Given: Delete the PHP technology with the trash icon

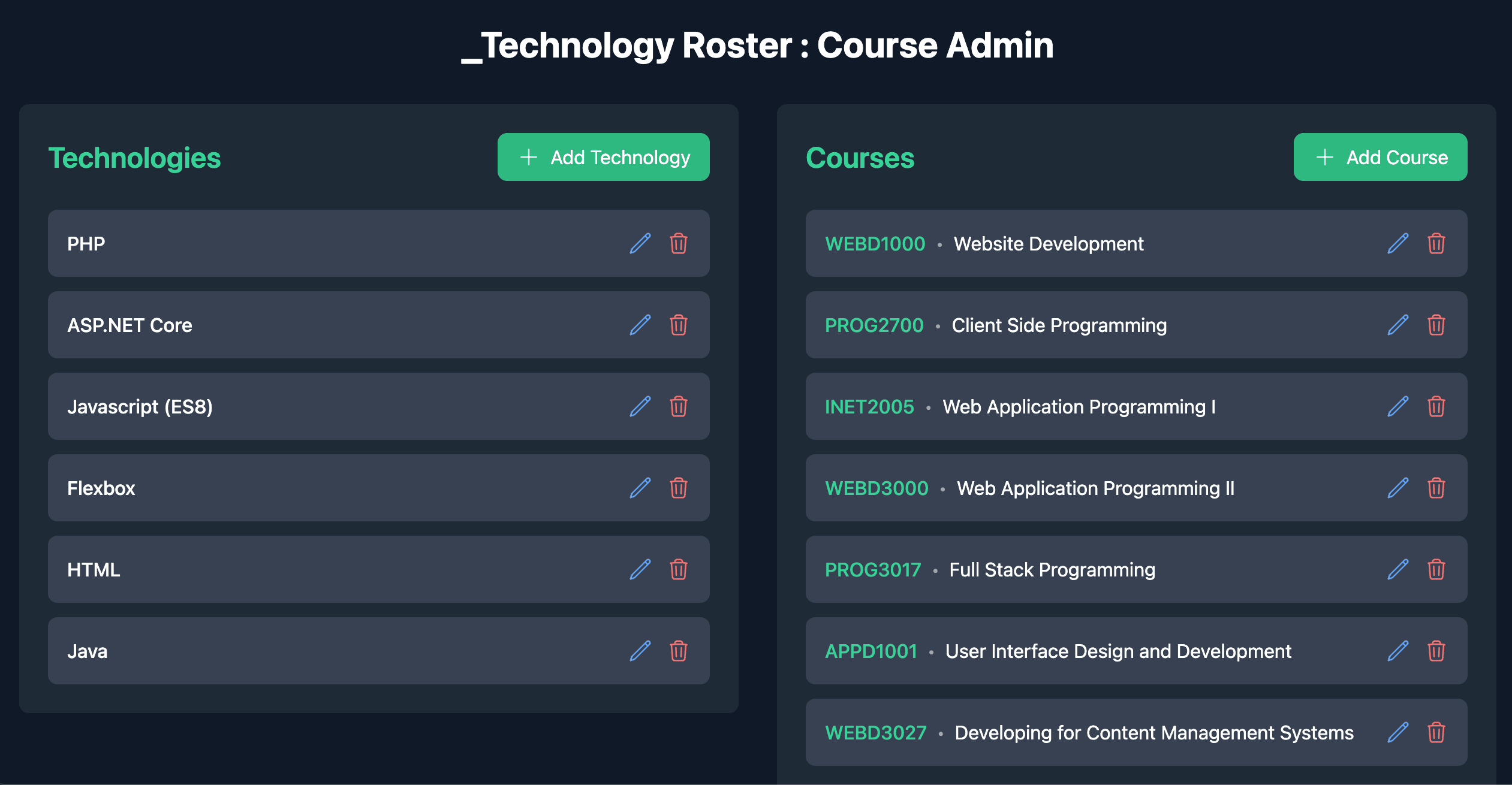Looking at the screenshot, I should coord(678,243).
